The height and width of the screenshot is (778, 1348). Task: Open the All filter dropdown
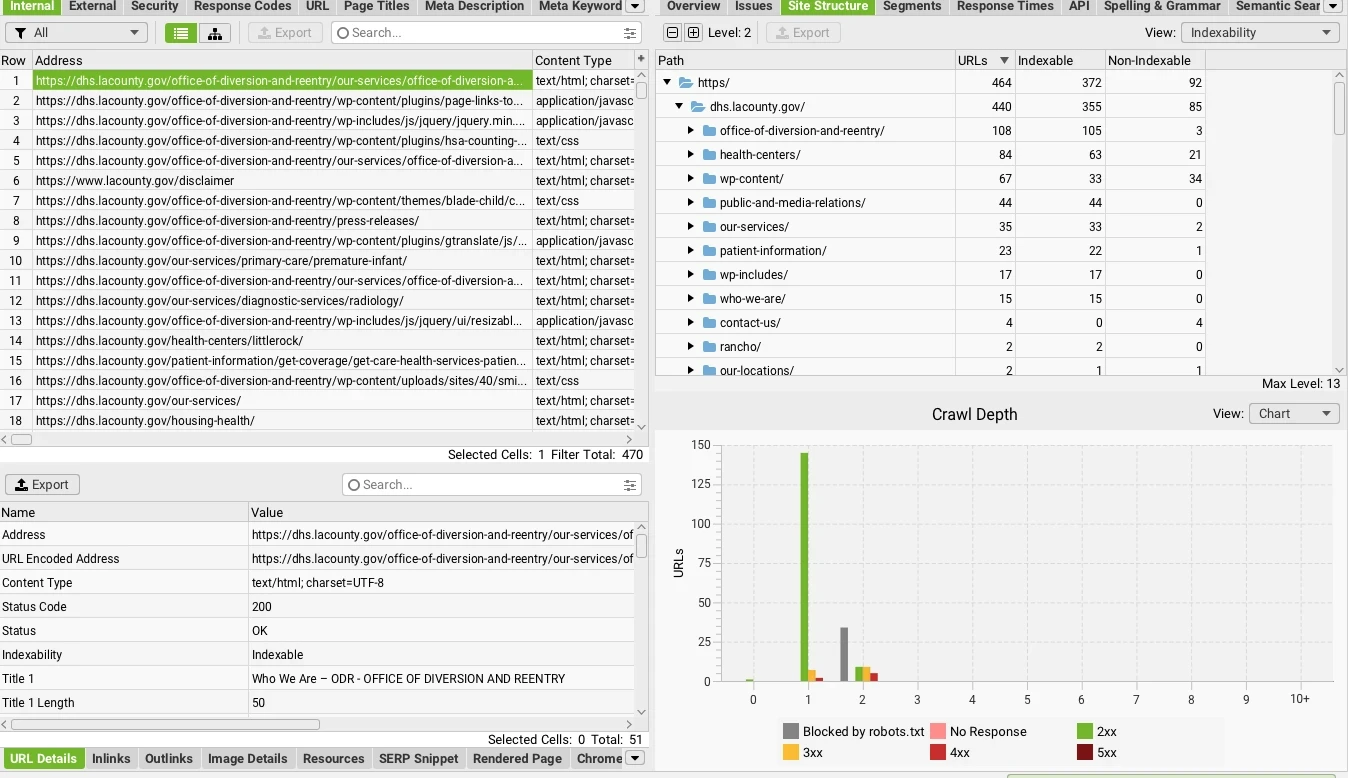point(77,33)
